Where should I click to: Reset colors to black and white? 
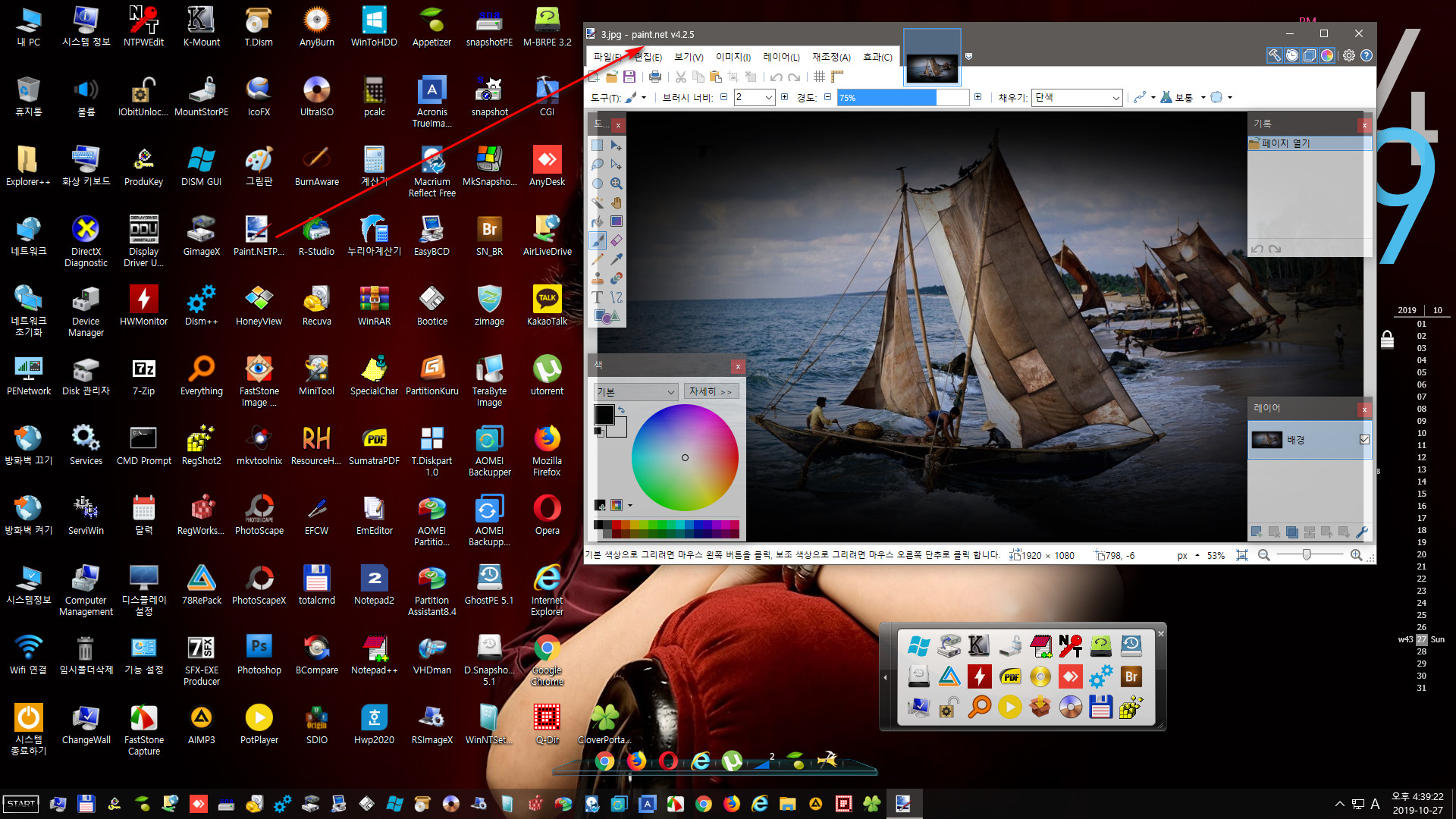point(598,431)
